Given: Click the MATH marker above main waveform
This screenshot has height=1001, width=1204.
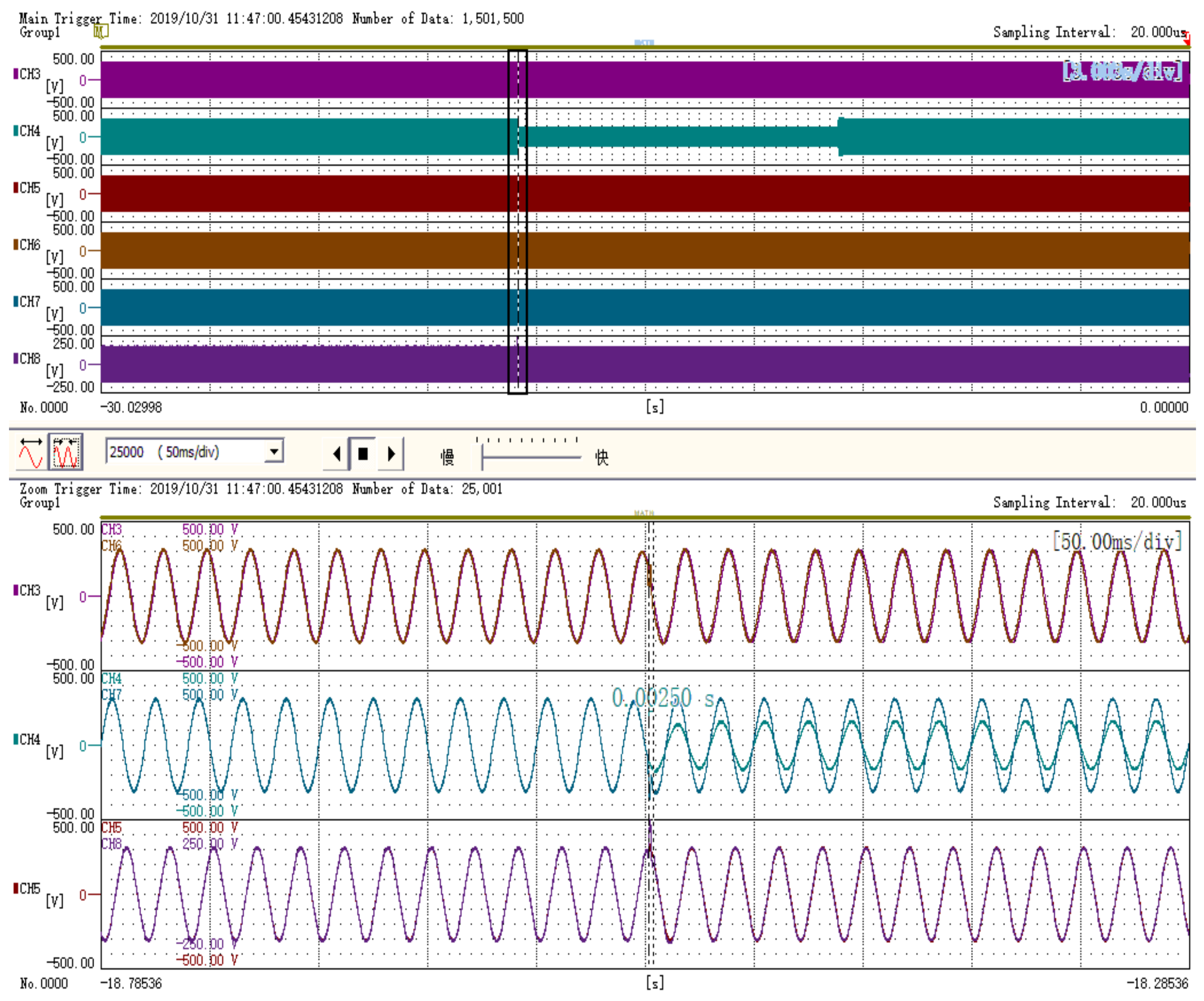Looking at the screenshot, I should click(x=644, y=43).
